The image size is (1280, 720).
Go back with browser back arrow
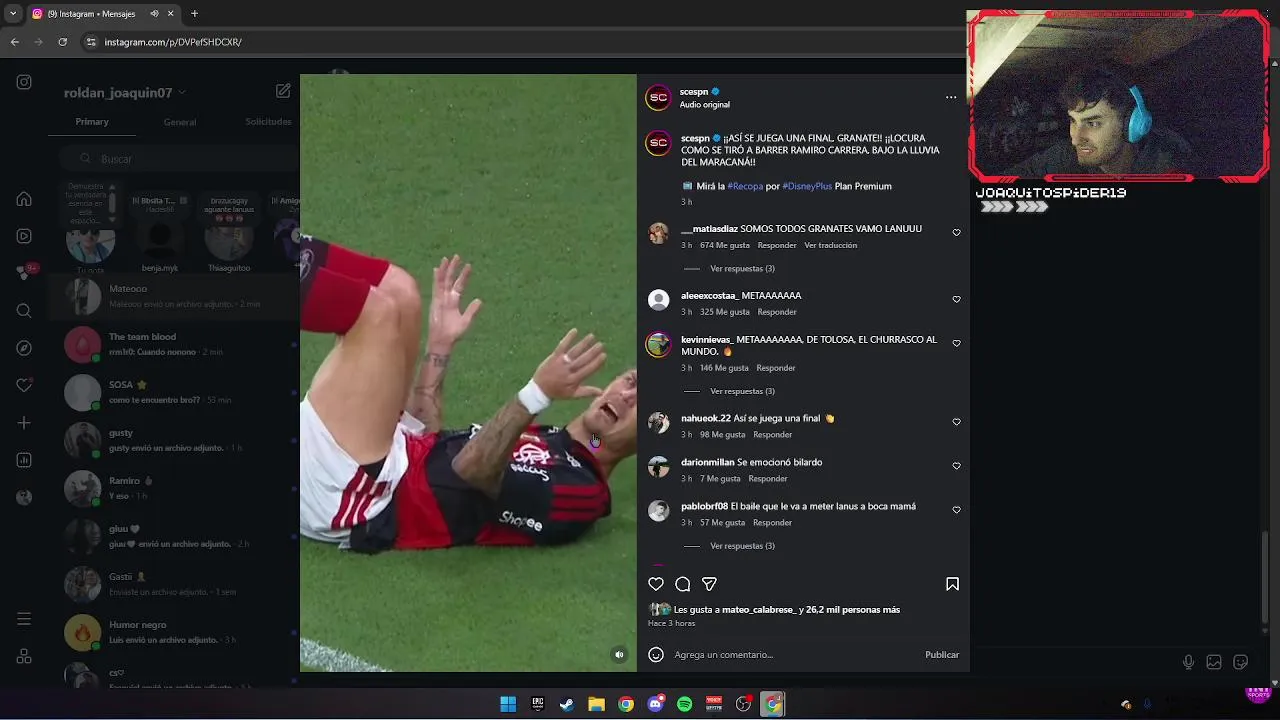pos(14,42)
